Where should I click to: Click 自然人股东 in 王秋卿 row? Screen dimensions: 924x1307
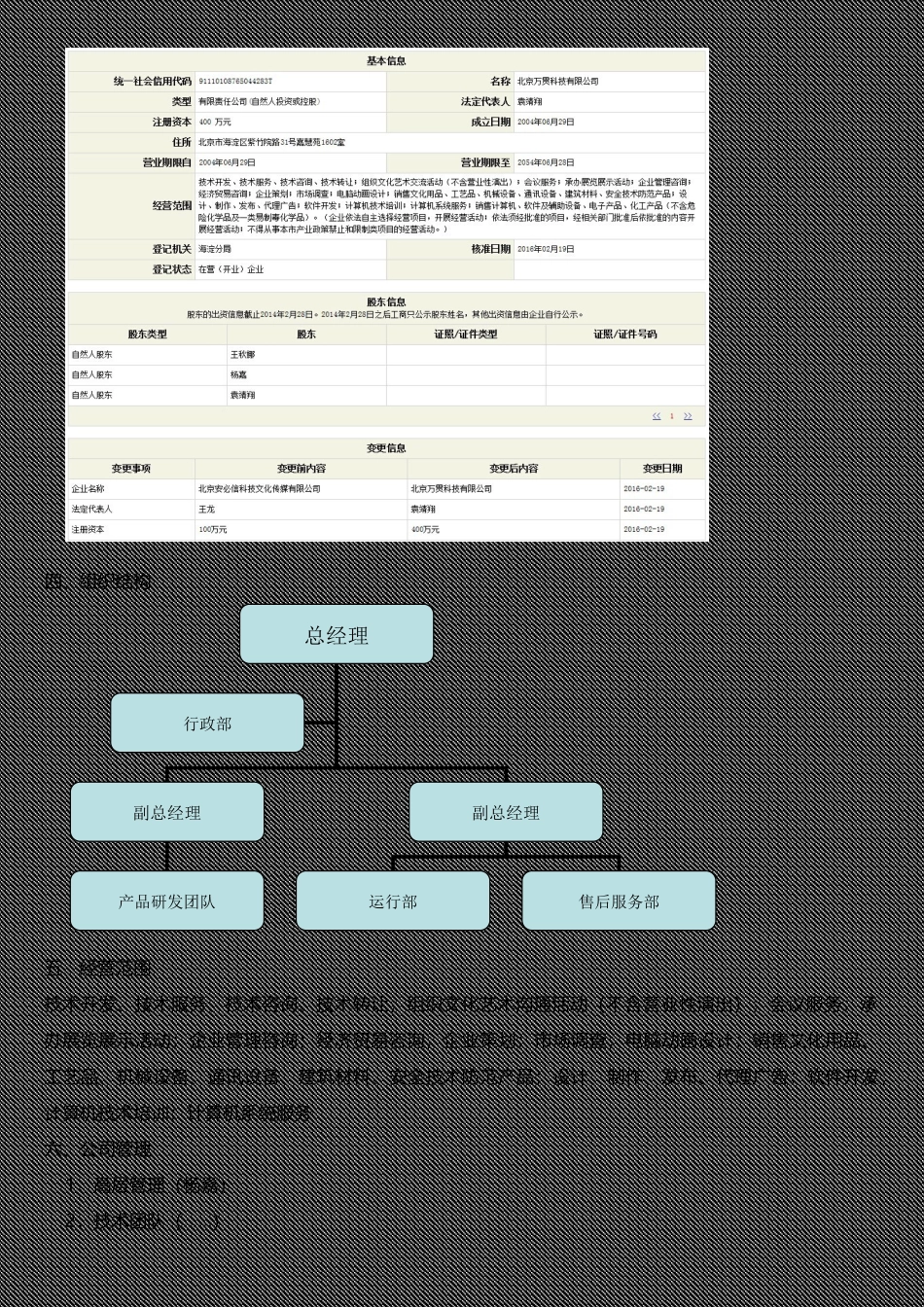[x=91, y=355]
